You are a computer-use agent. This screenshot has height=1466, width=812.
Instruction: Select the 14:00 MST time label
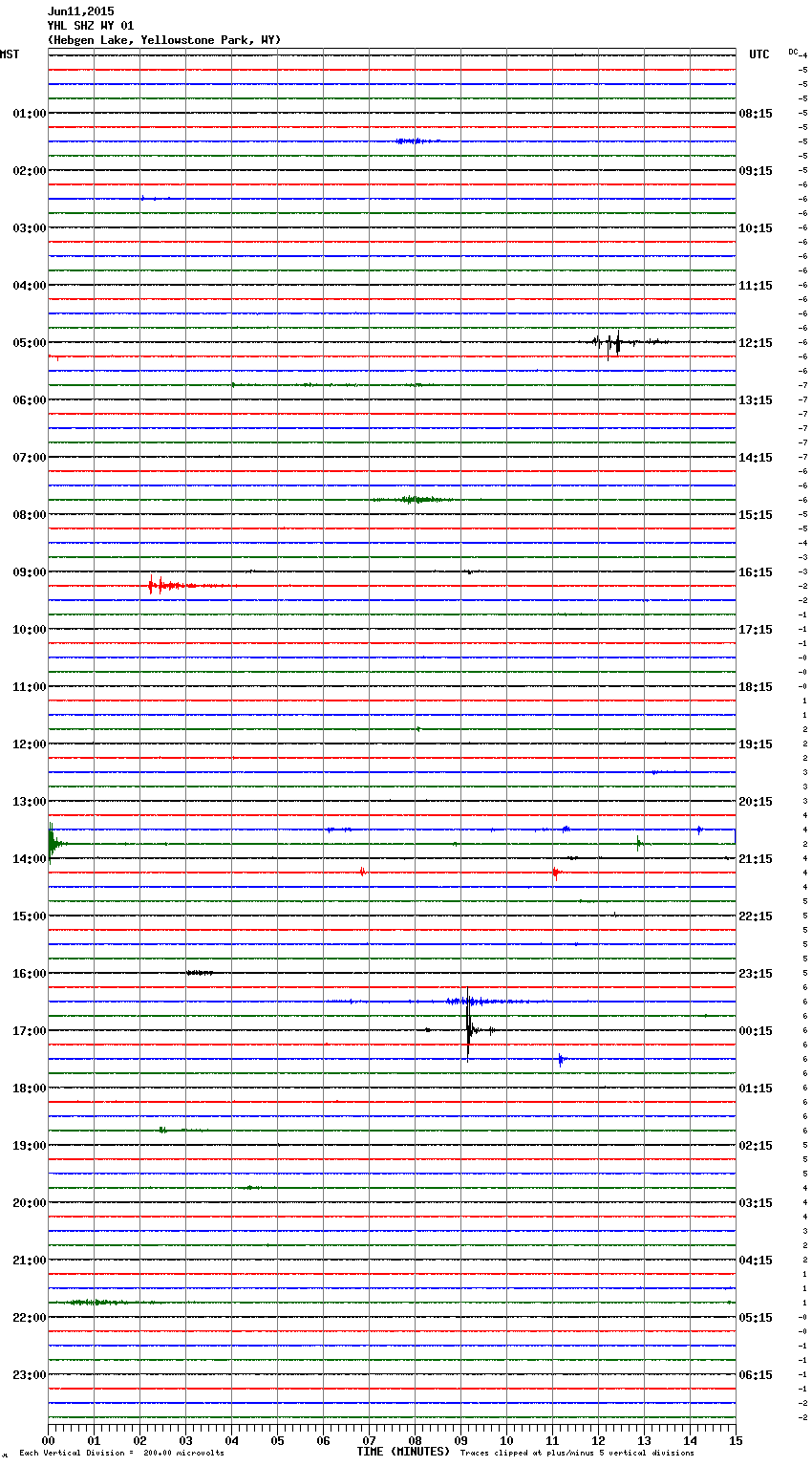pyautogui.click(x=30, y=859)
